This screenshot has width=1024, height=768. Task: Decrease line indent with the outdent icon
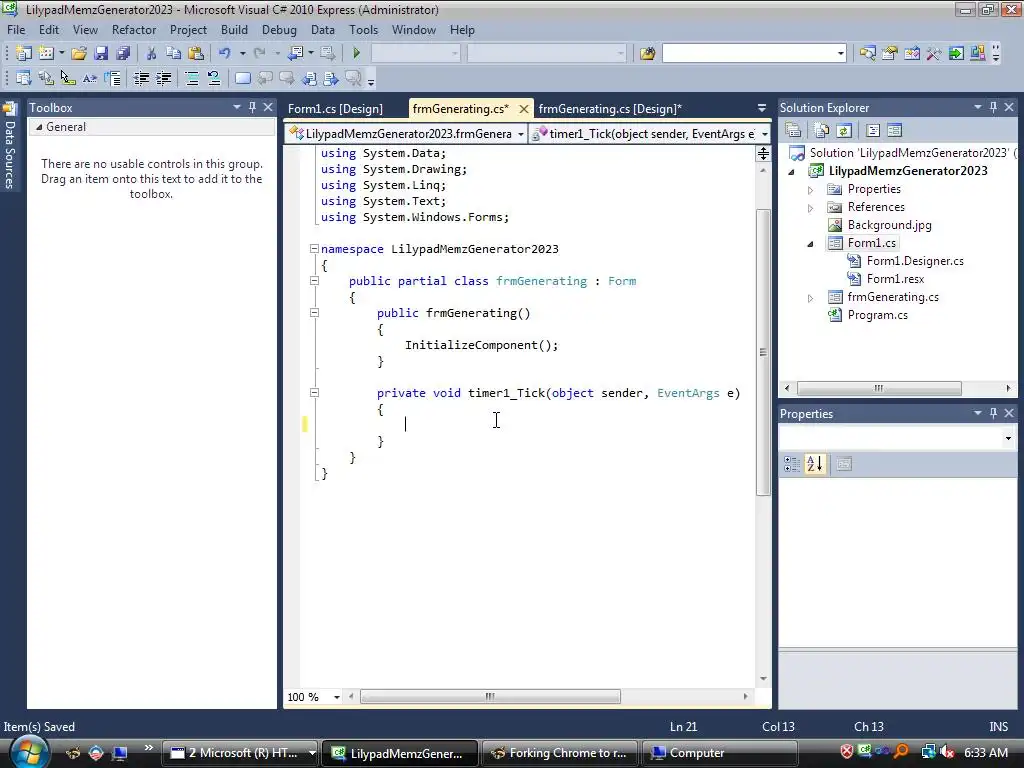click(141, 78)
